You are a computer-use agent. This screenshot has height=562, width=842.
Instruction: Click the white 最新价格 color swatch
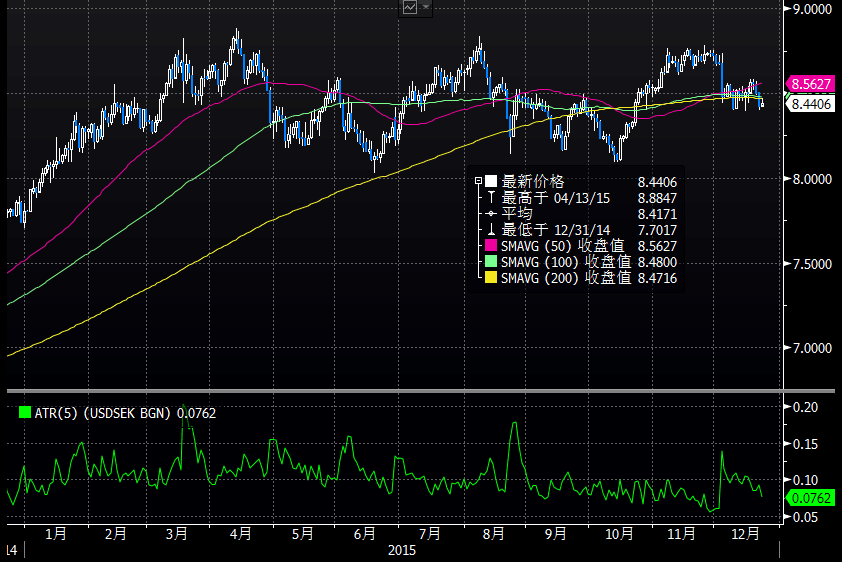491,182
